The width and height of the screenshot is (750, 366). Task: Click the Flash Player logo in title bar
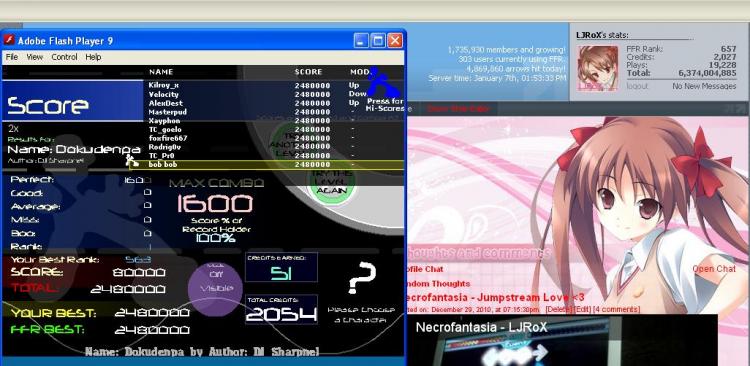tap(9, 41)
